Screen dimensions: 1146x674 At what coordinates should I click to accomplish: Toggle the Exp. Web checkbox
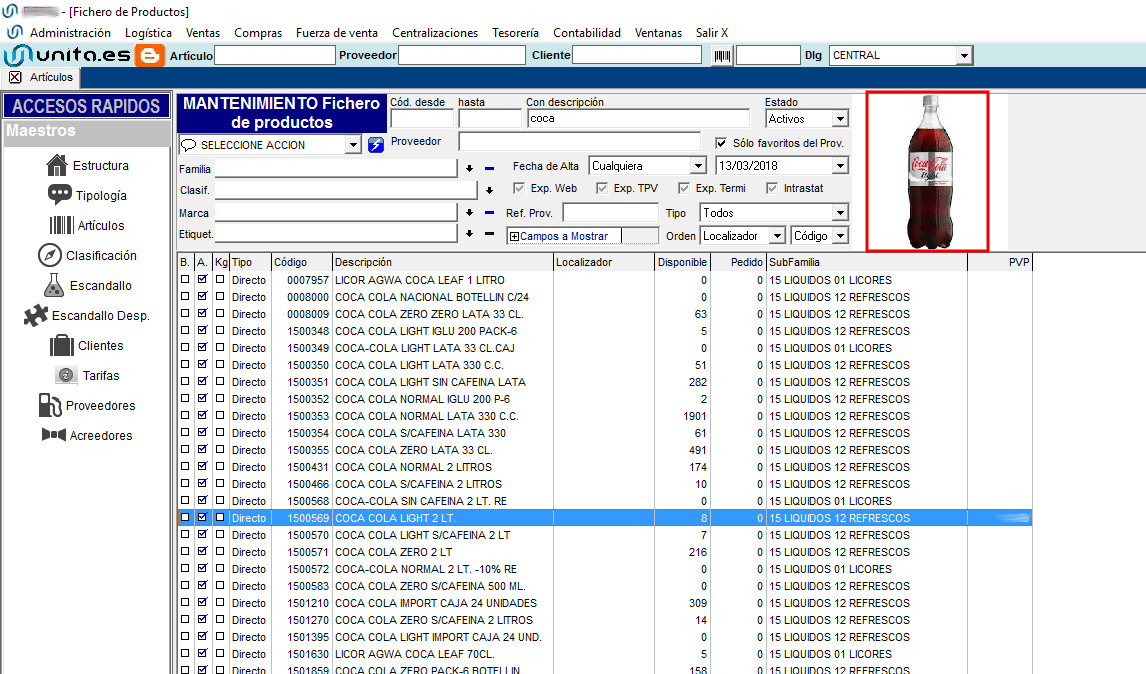519,188
